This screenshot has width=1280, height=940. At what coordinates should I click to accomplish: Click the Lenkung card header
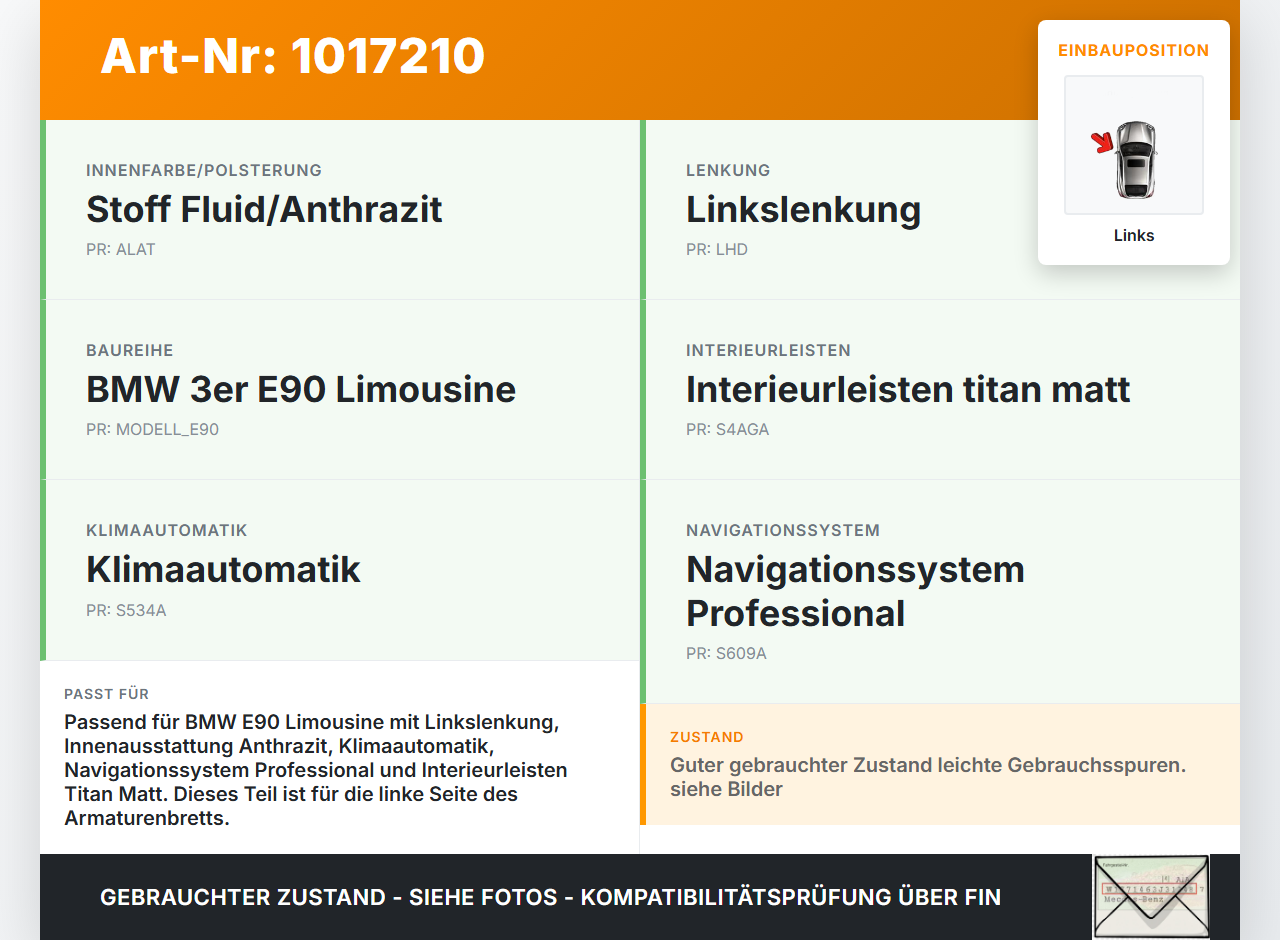click(727, 170)
